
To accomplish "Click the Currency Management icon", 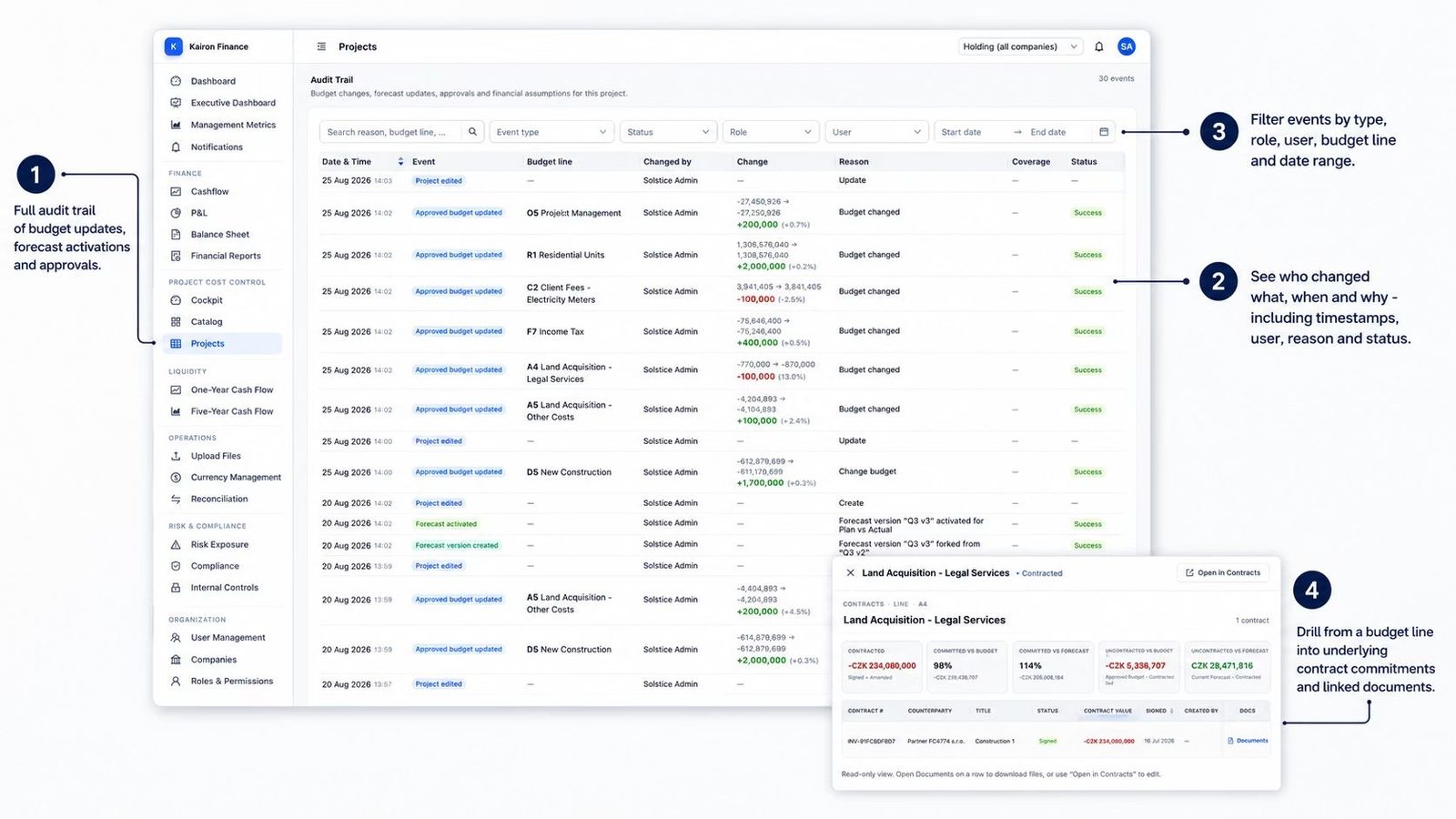I will click(x=176, y=477).
